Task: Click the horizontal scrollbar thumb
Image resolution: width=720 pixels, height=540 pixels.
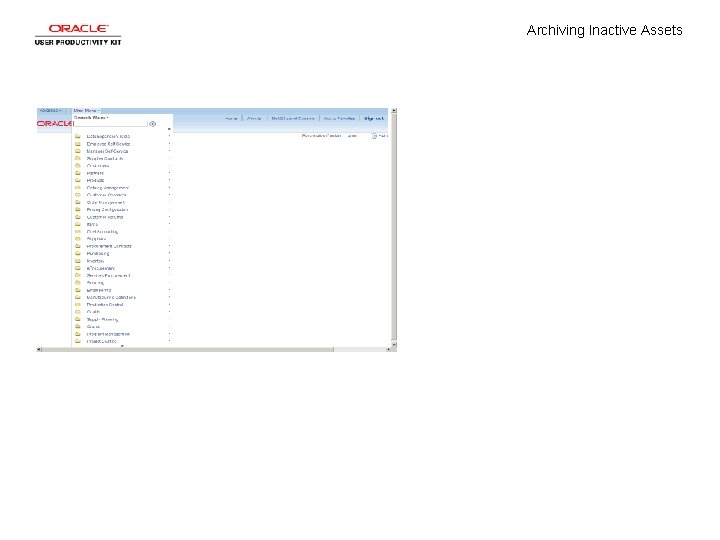Action: [x=188, y=349]
